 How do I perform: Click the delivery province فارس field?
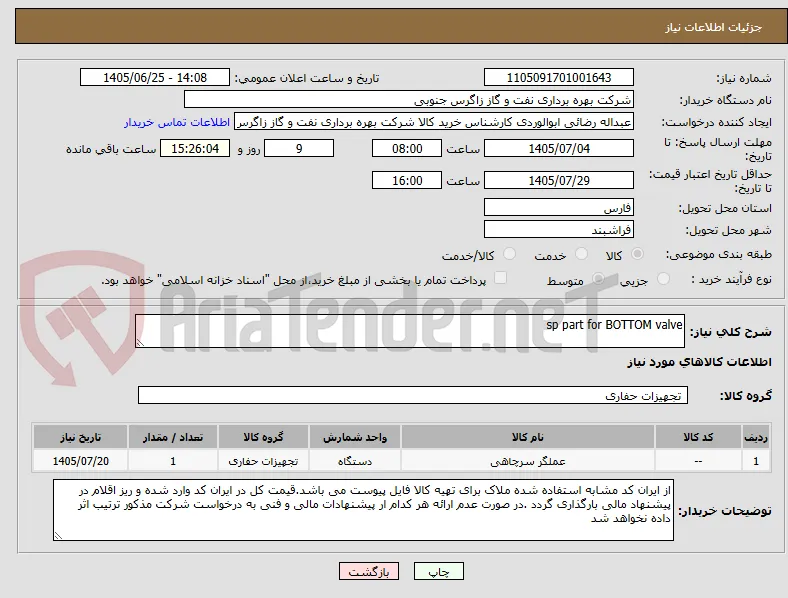click(559, 208)
